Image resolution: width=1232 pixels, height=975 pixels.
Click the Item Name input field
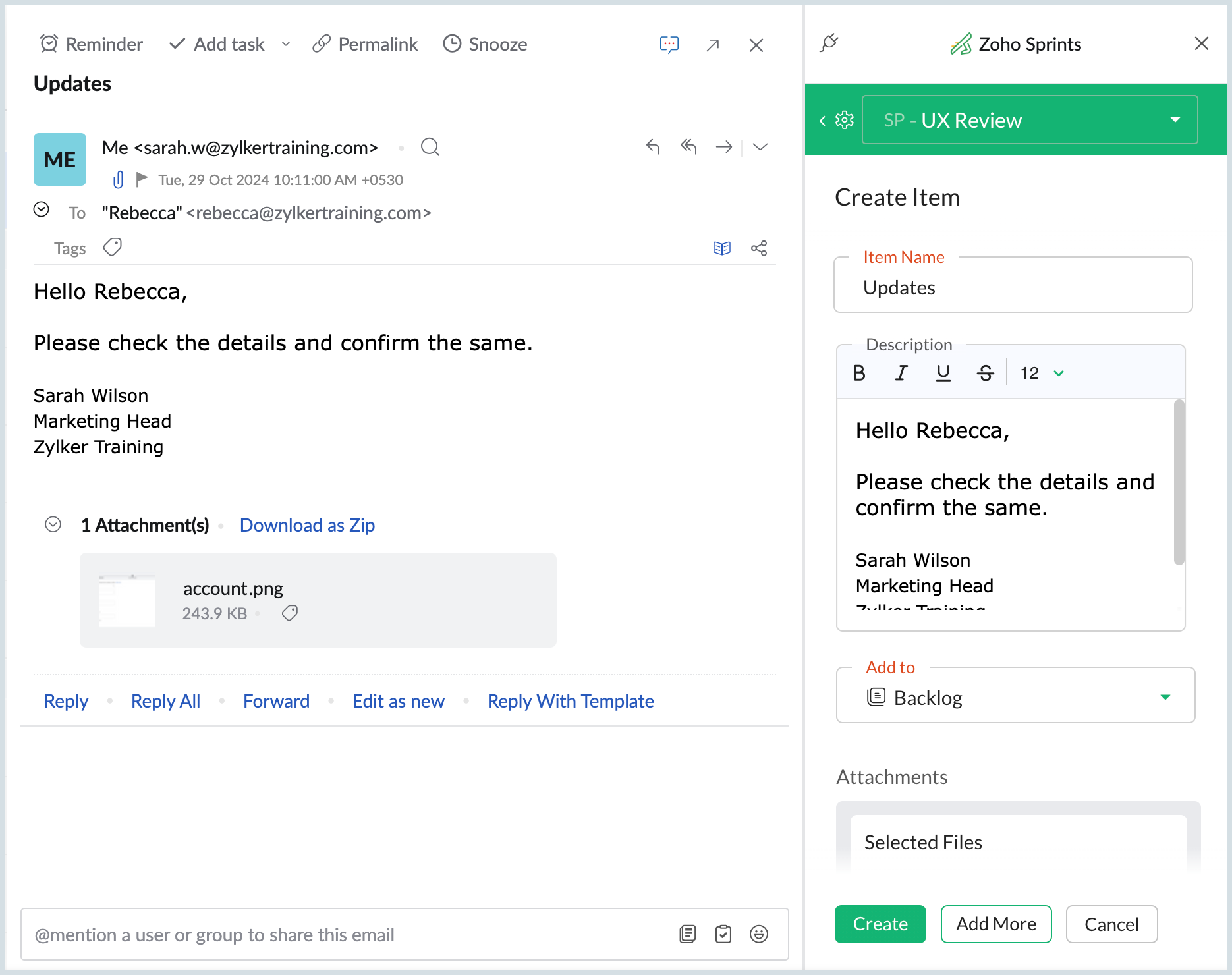[x=1013, y=288]
